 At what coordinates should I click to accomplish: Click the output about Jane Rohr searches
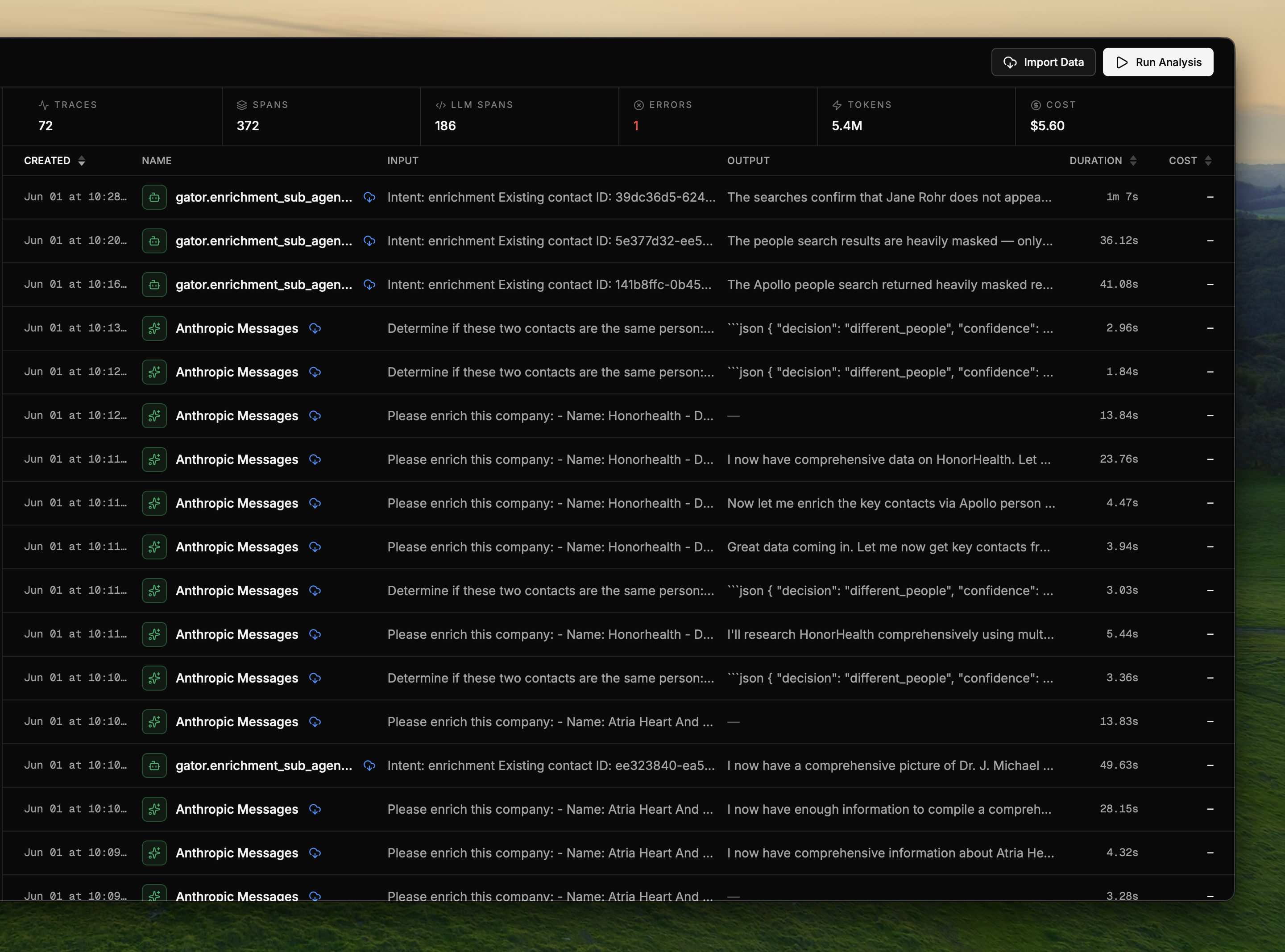[889, 197]
